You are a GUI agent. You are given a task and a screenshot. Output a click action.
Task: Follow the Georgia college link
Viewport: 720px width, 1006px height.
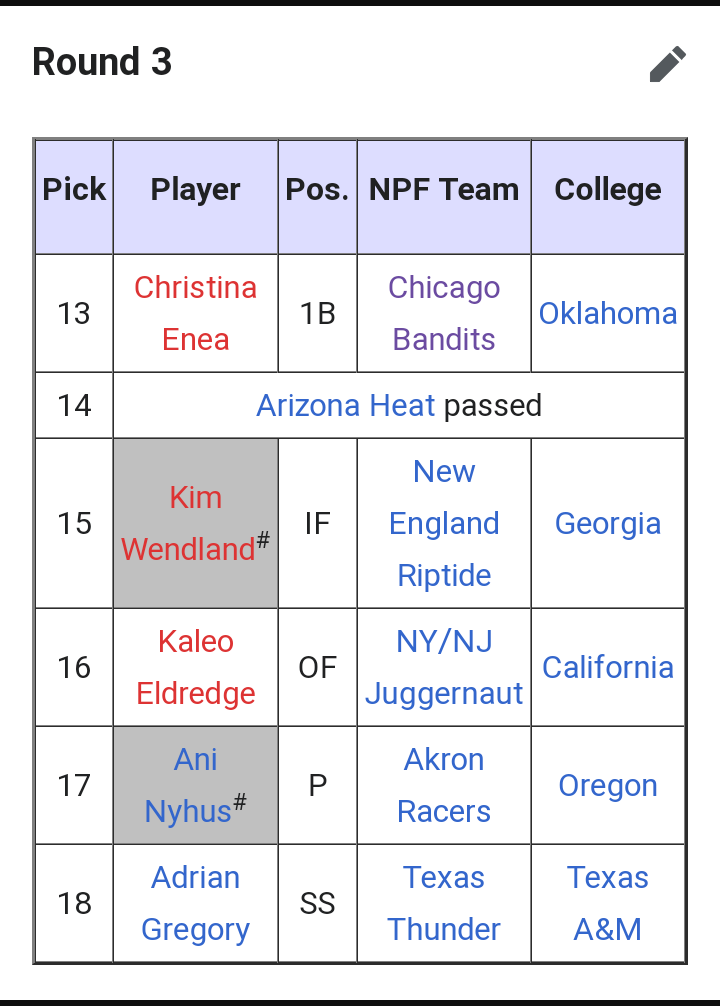(x=608, y=524)
